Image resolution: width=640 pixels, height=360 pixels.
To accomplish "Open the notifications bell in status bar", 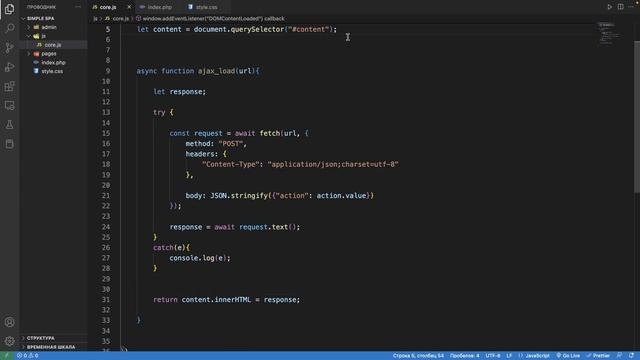I will pos(631,356).
